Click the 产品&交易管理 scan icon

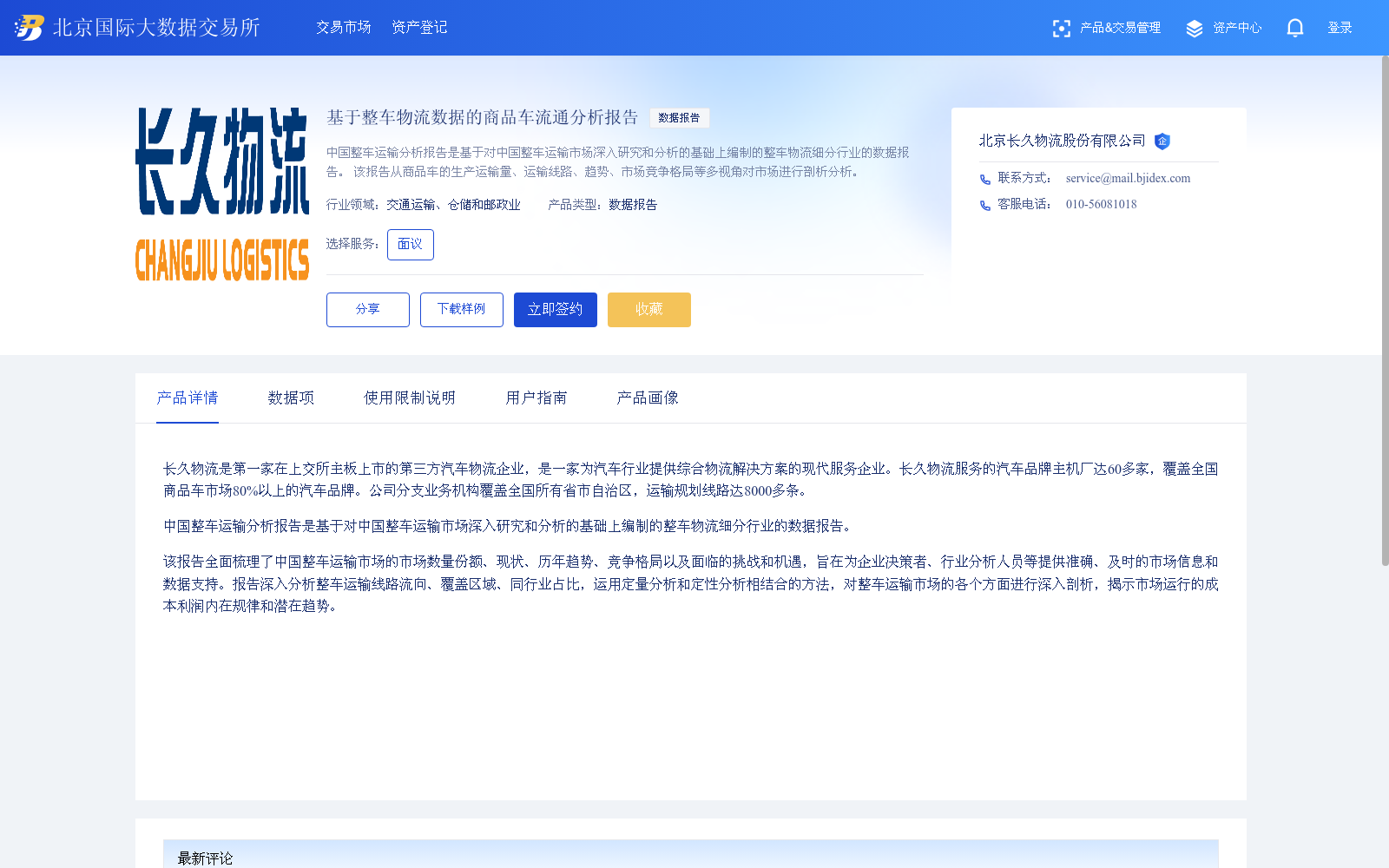(x=1061, y=29)
